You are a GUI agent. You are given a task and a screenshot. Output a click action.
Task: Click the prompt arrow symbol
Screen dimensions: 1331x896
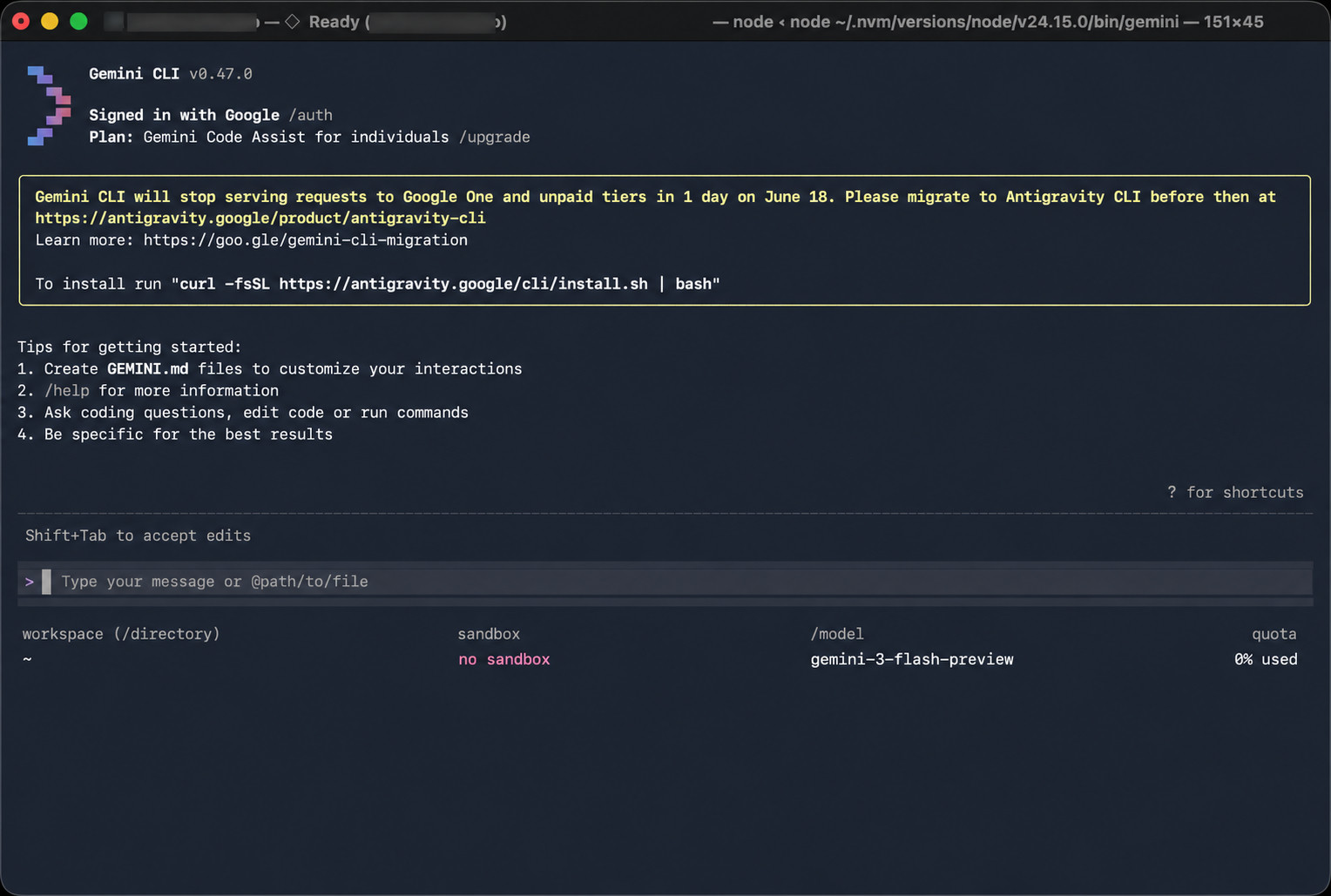tap(30, 581)
